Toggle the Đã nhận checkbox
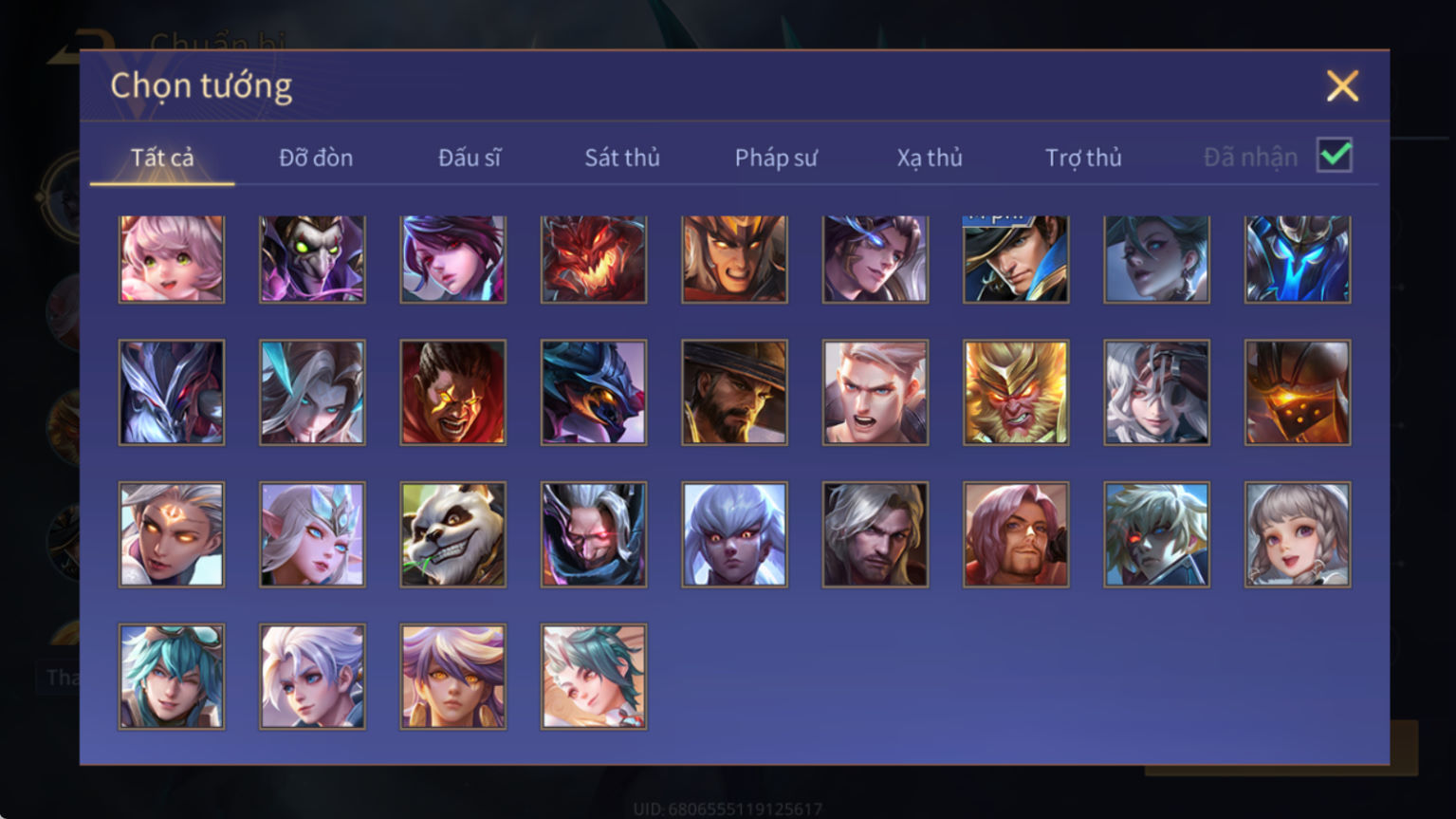The image size is (1456, 819). pyautogui.click(x=1334, y=156)
